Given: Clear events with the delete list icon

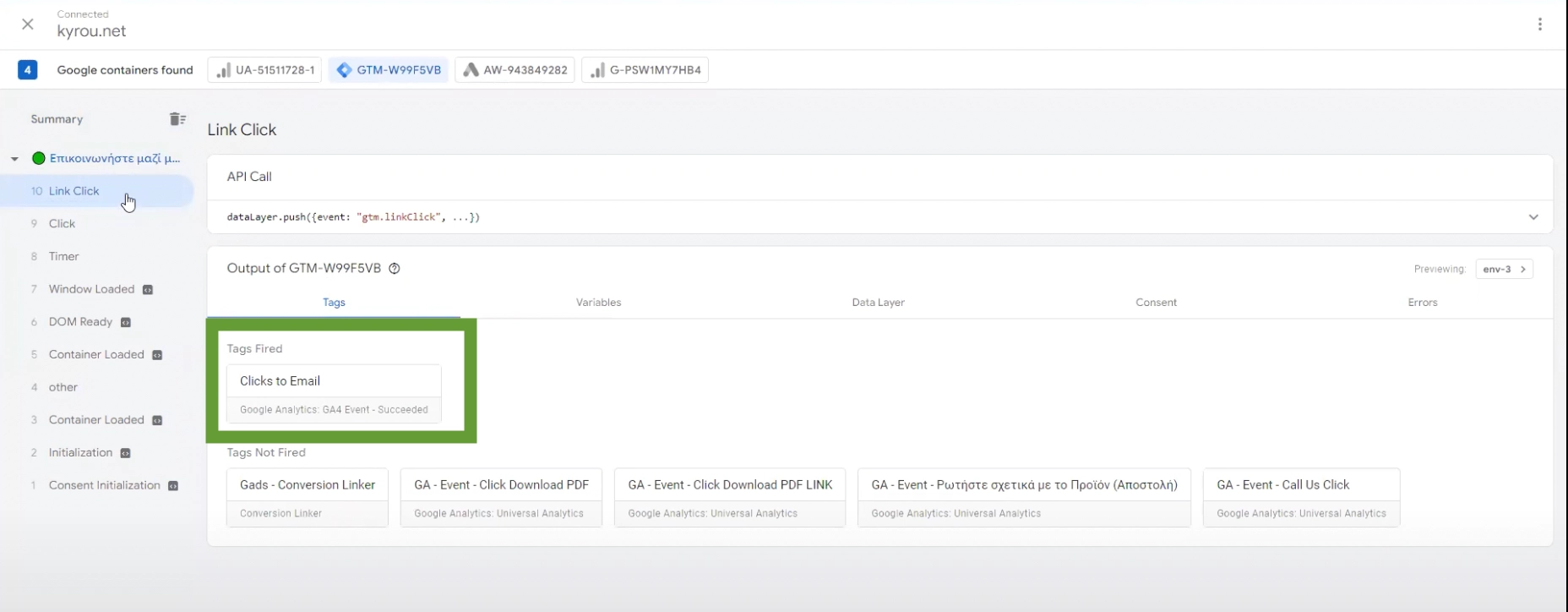Looking at the screenshot, I should [177, 119].
